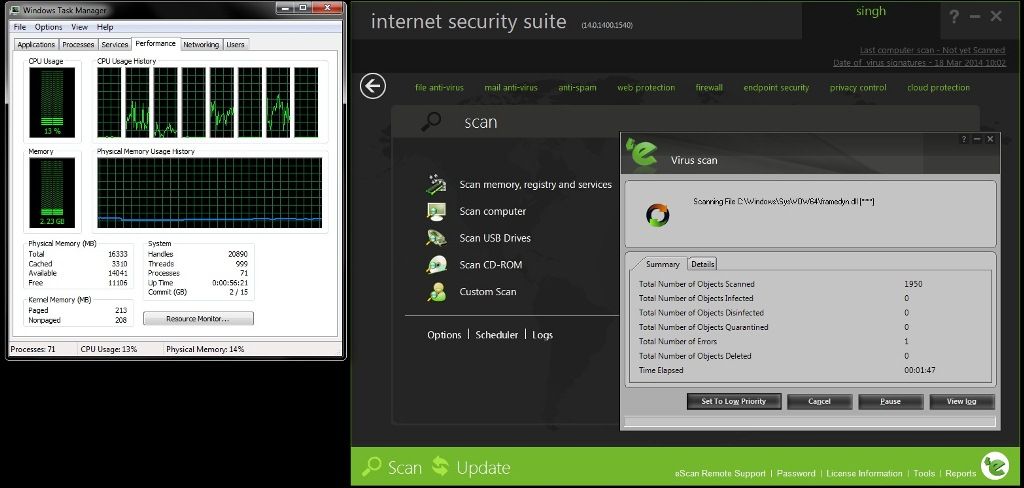Image resolution: width=1024 pixels, height=488 pixels.
Task: Click the help question mark in suite header
Action: 955,17
